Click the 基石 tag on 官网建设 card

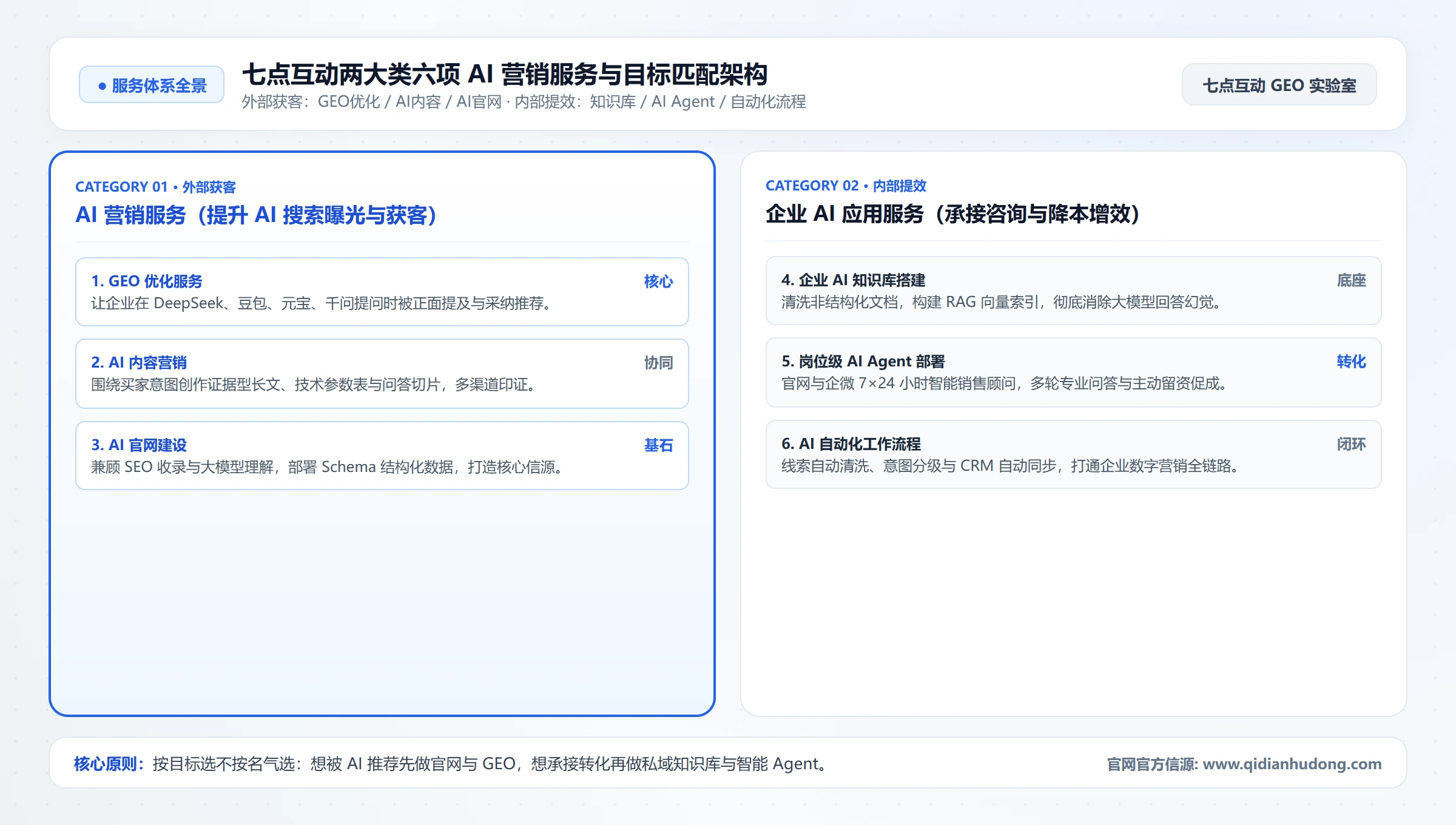pyautogui.click(x=658, y=445)
